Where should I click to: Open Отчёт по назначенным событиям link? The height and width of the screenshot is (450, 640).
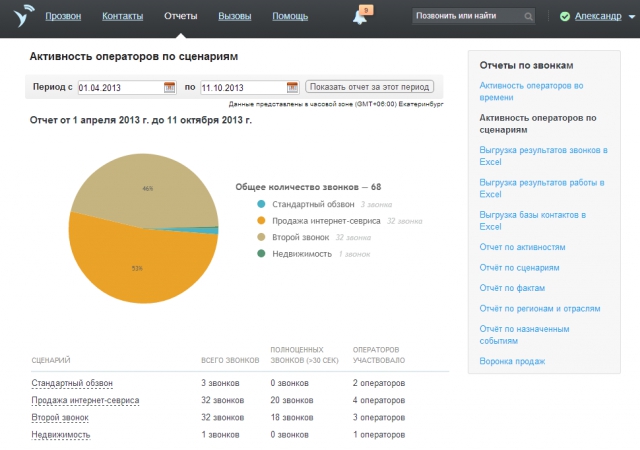coord(524,335)
